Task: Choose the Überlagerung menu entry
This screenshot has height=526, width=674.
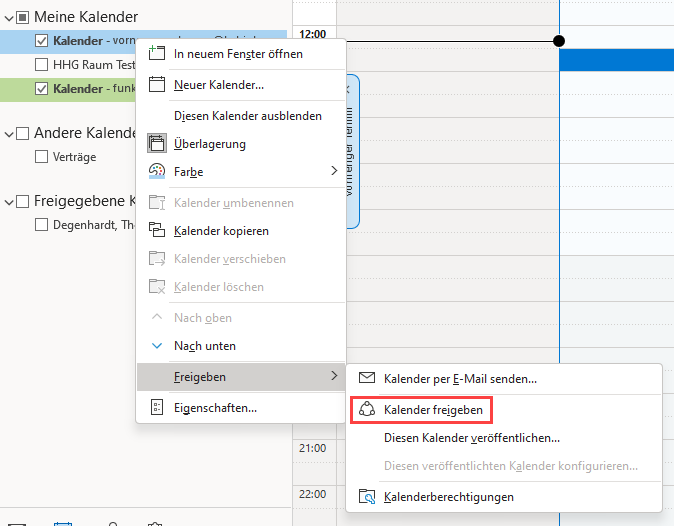Action: pyautogui.click(x=242, y=144)
